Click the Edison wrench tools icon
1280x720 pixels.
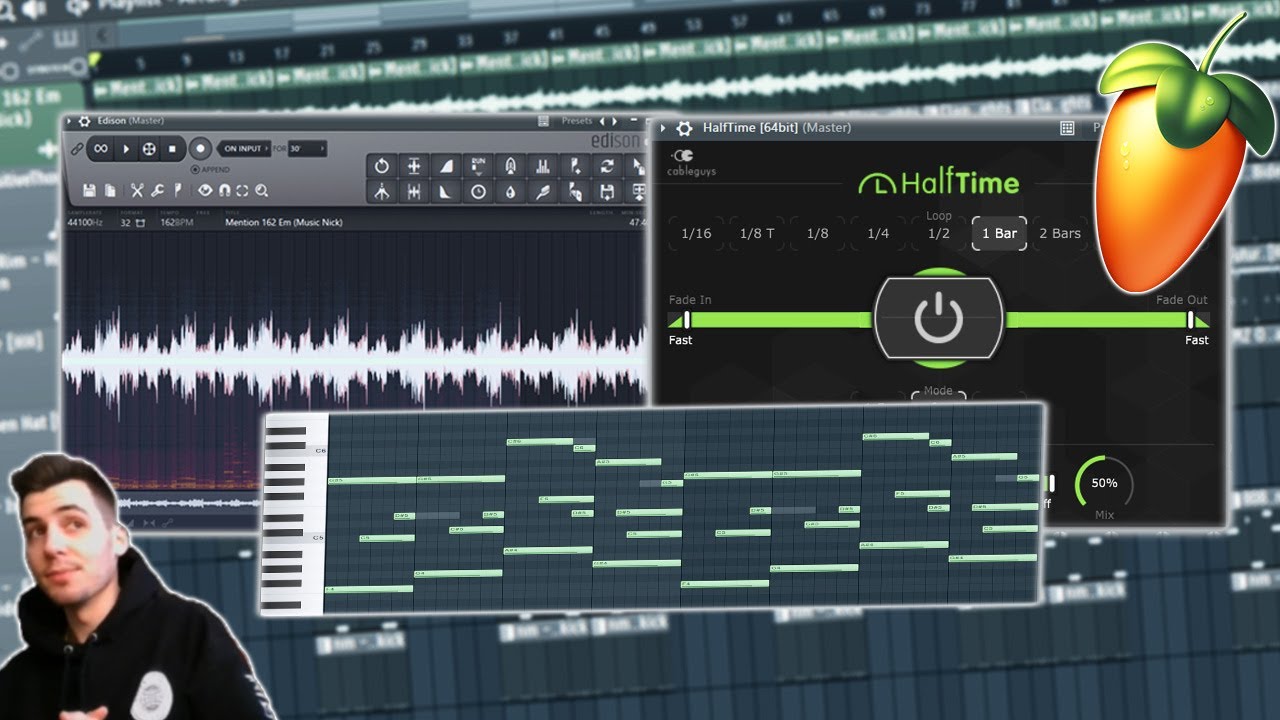157,191
